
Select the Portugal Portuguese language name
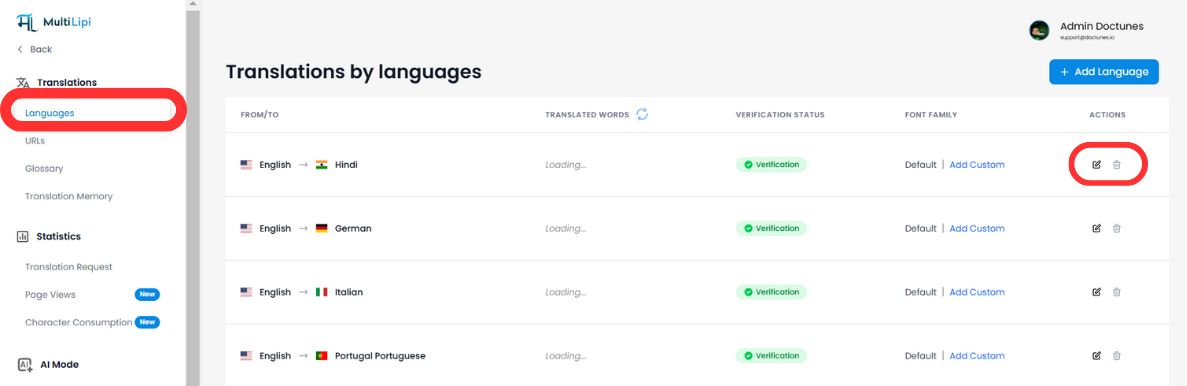[x=380, y=356]
